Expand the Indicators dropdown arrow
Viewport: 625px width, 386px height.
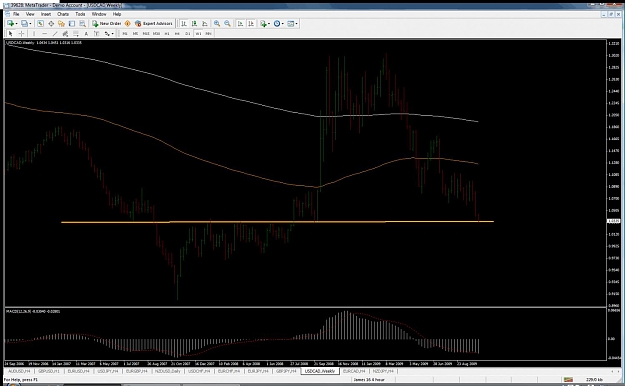click(269, 24)
